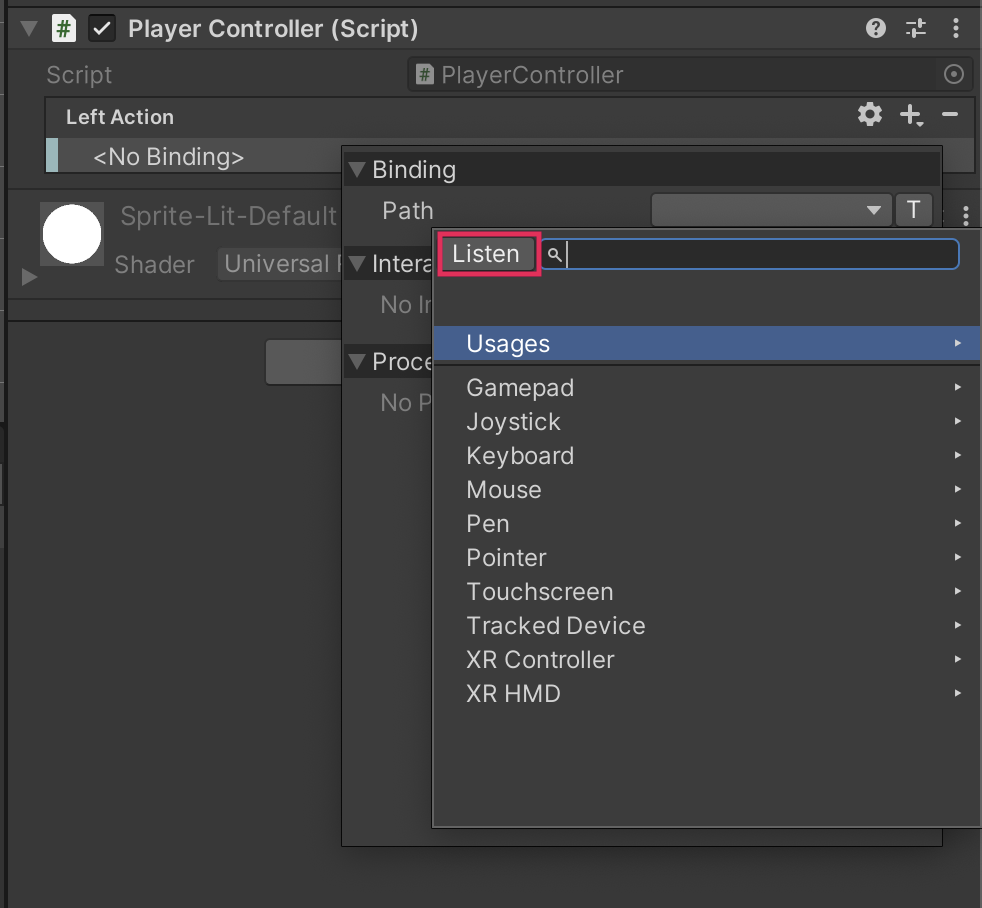Click the Listen button
The width and height of the screenshot is (982, 908).
(x=486, y=254)
